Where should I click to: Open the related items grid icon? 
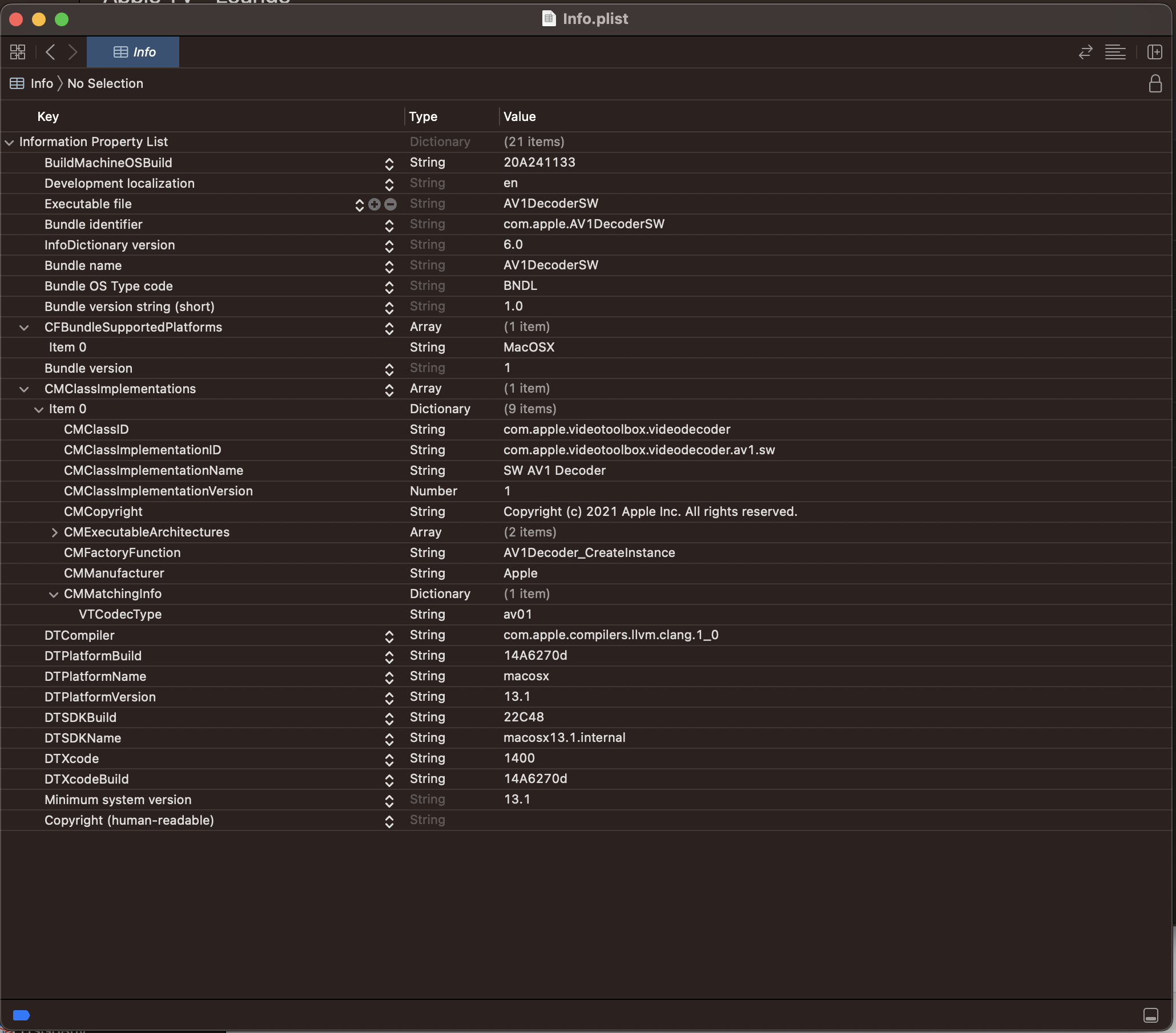coord(18,53)
